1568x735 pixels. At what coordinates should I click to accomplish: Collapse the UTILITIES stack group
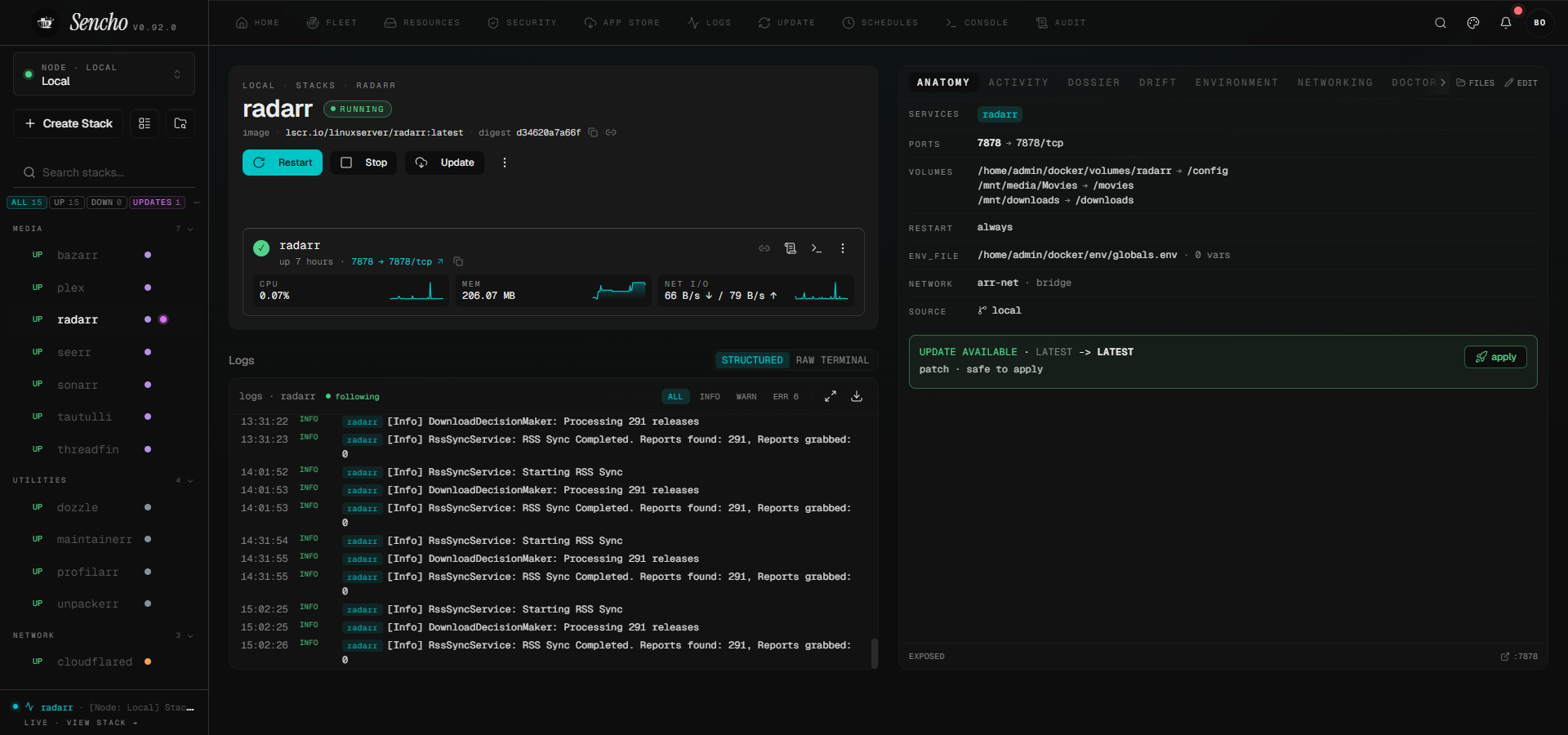pyautogui.click(x=190, y=480)
